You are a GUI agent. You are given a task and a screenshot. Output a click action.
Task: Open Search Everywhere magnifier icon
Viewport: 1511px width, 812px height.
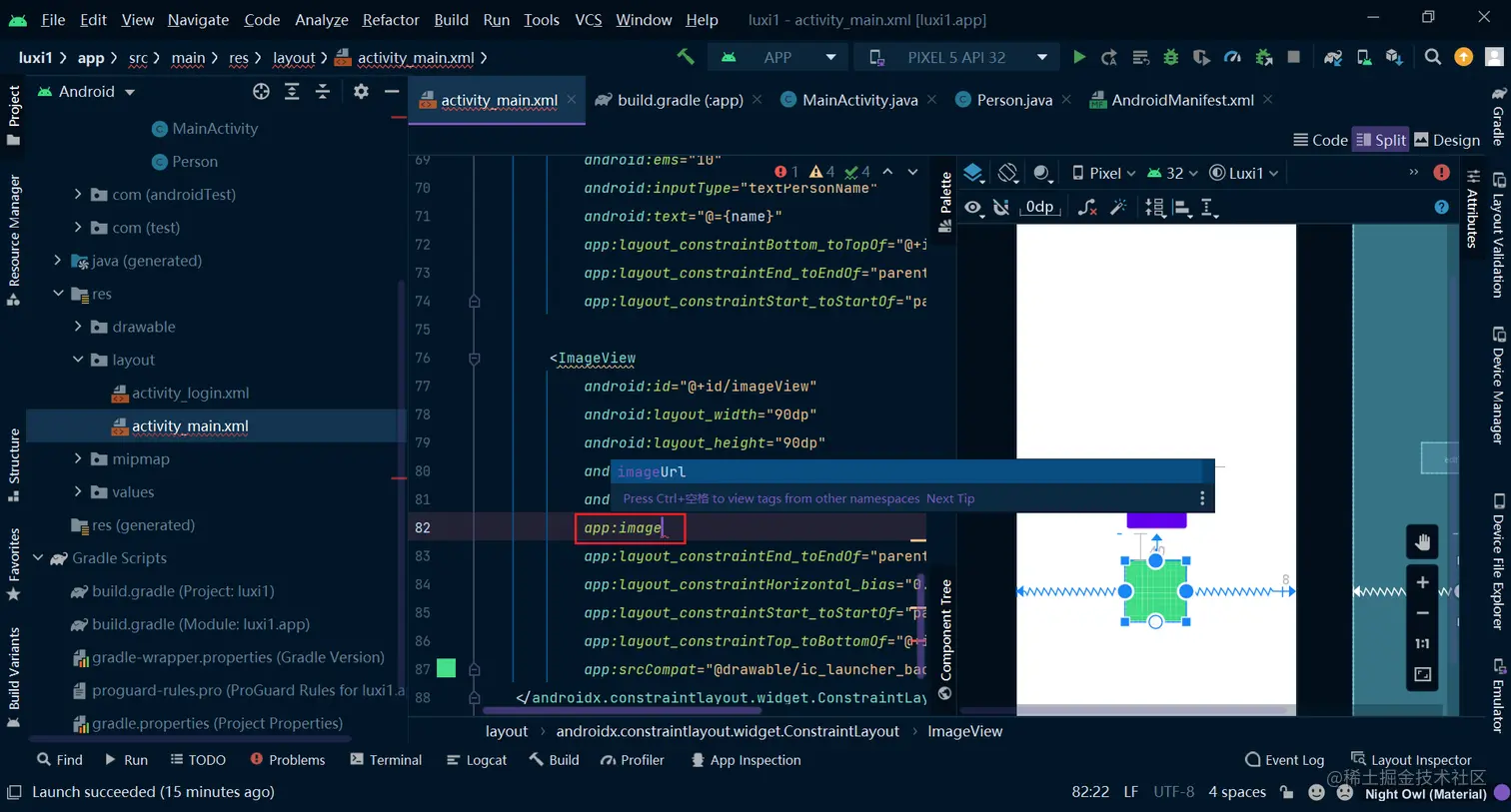pos(1433,58)
